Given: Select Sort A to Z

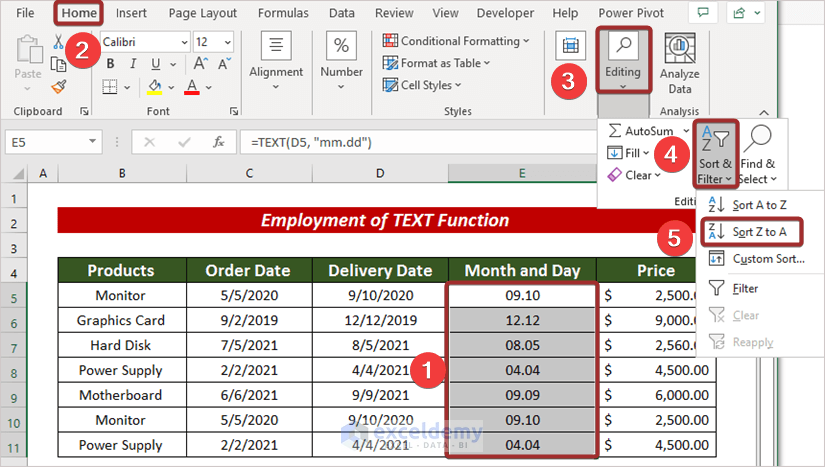Looking at the screenshot, I should (759, 205).
